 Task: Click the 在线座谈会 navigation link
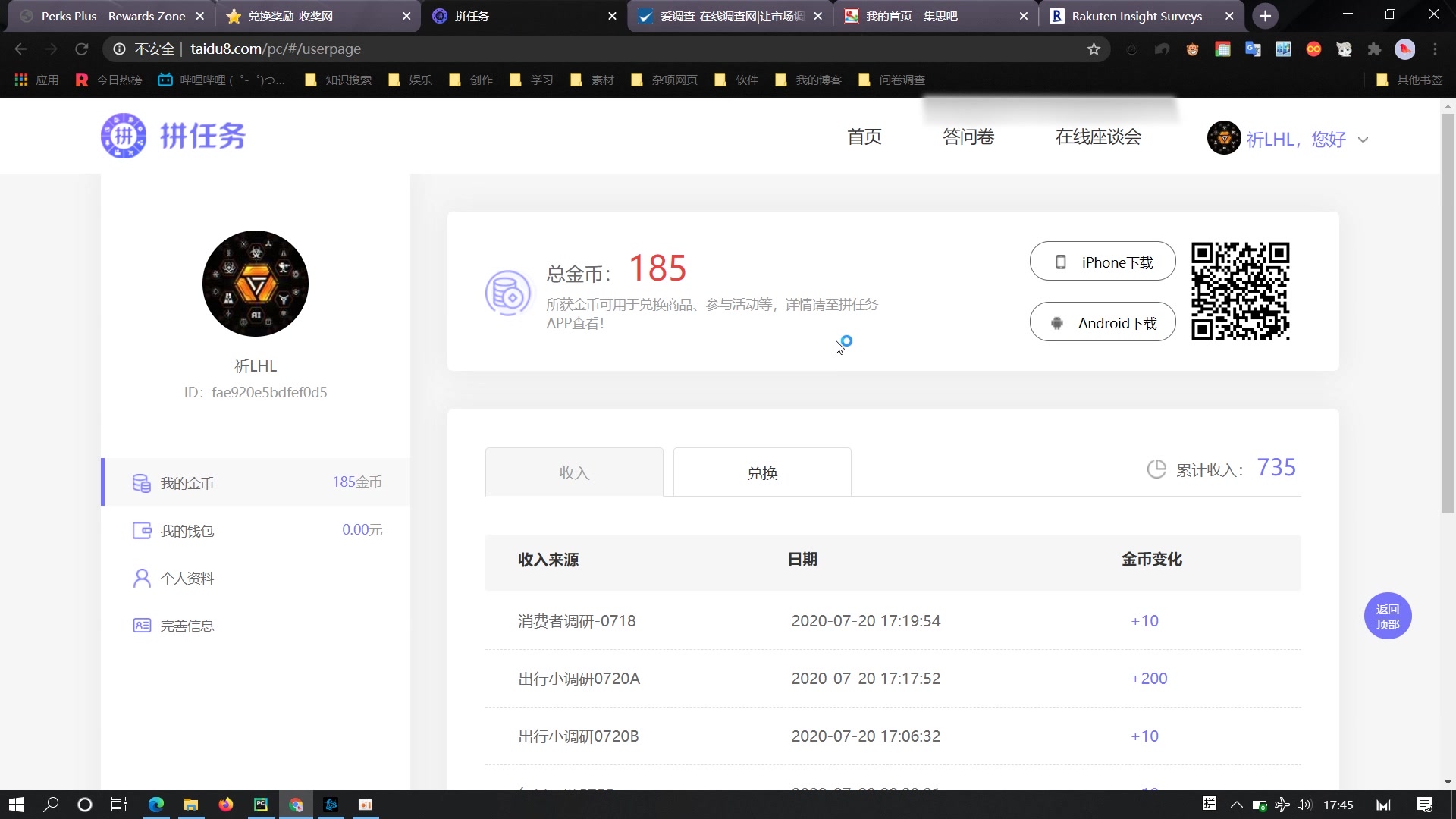point(1098,136)
